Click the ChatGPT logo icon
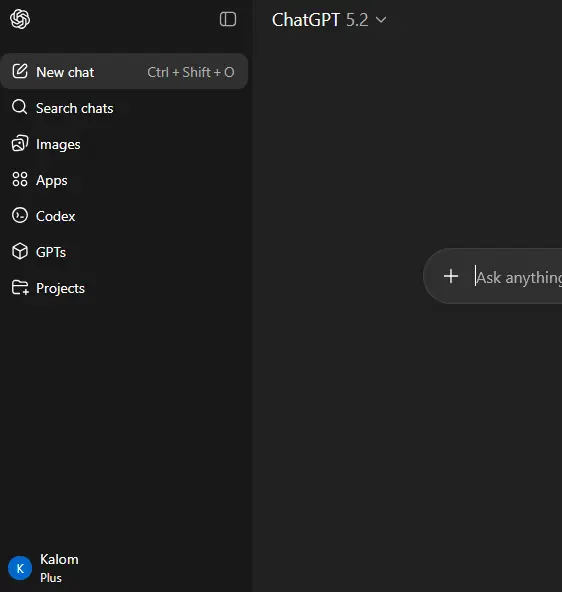Screen dimensions: 562x592 click(x=20, y=19)
